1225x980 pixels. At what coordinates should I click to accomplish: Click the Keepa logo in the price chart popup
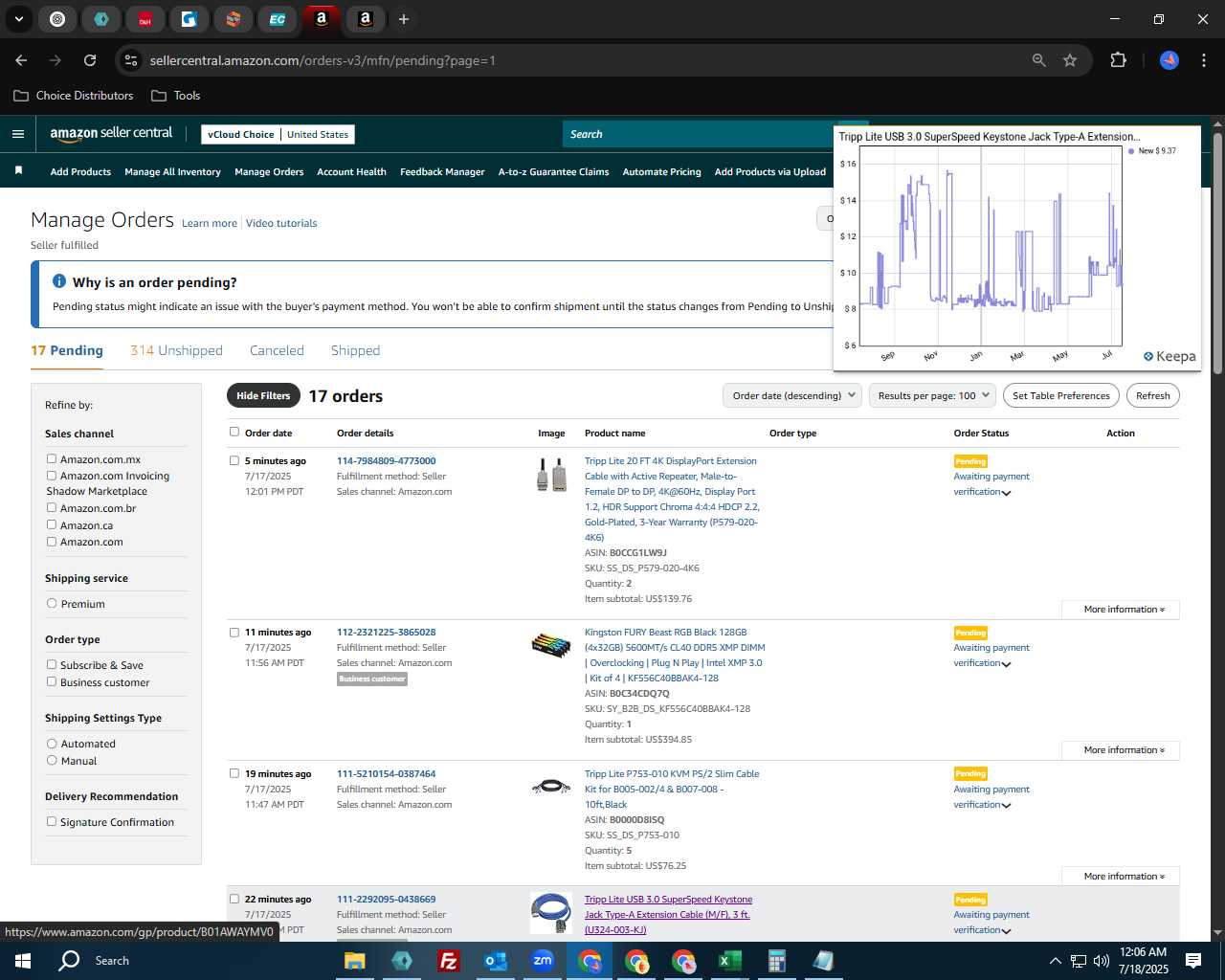1169,356
